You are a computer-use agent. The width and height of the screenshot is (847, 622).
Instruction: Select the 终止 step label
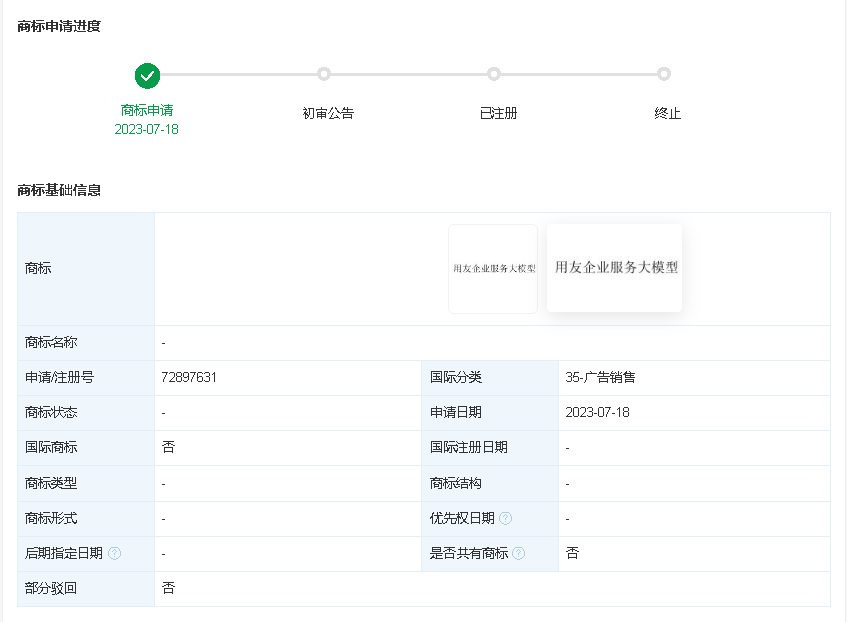[668, 113]
